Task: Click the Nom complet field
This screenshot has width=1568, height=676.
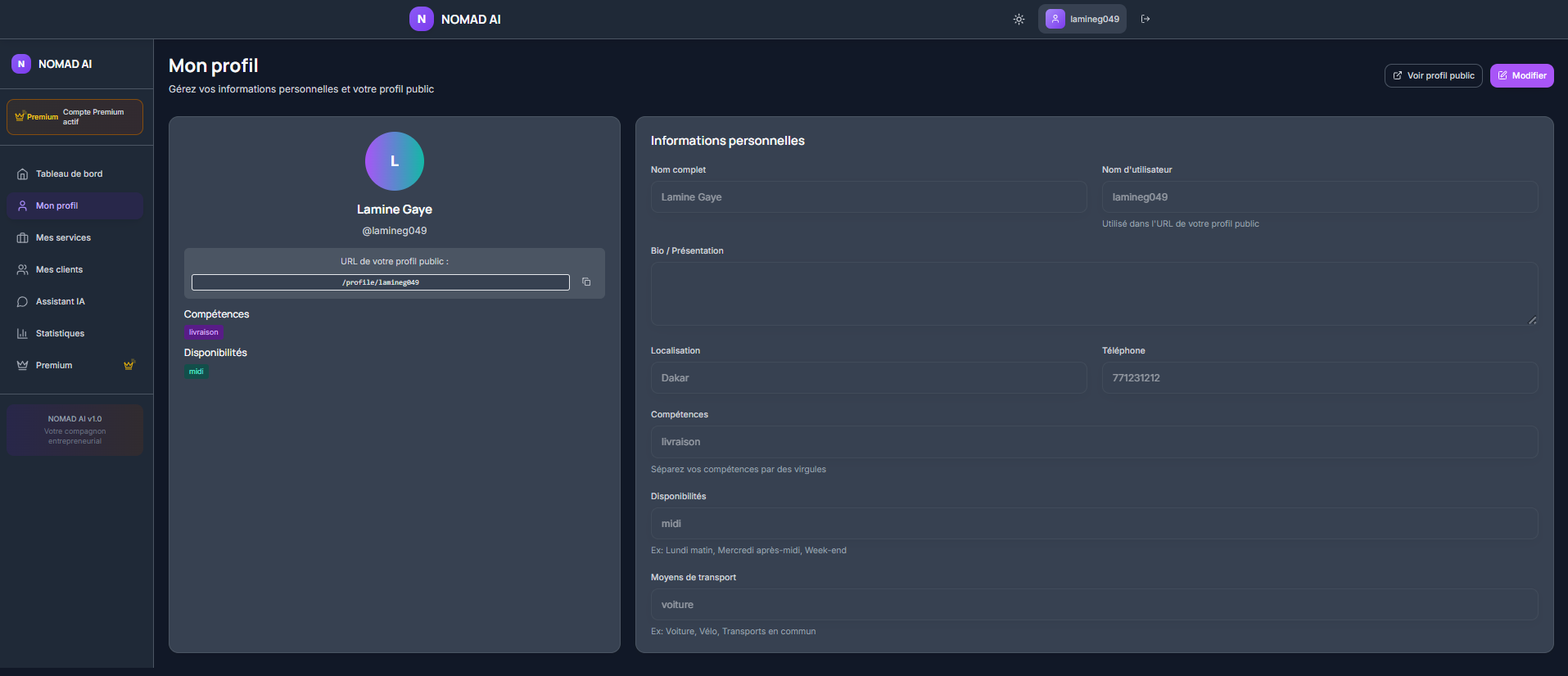Action: 869,197
